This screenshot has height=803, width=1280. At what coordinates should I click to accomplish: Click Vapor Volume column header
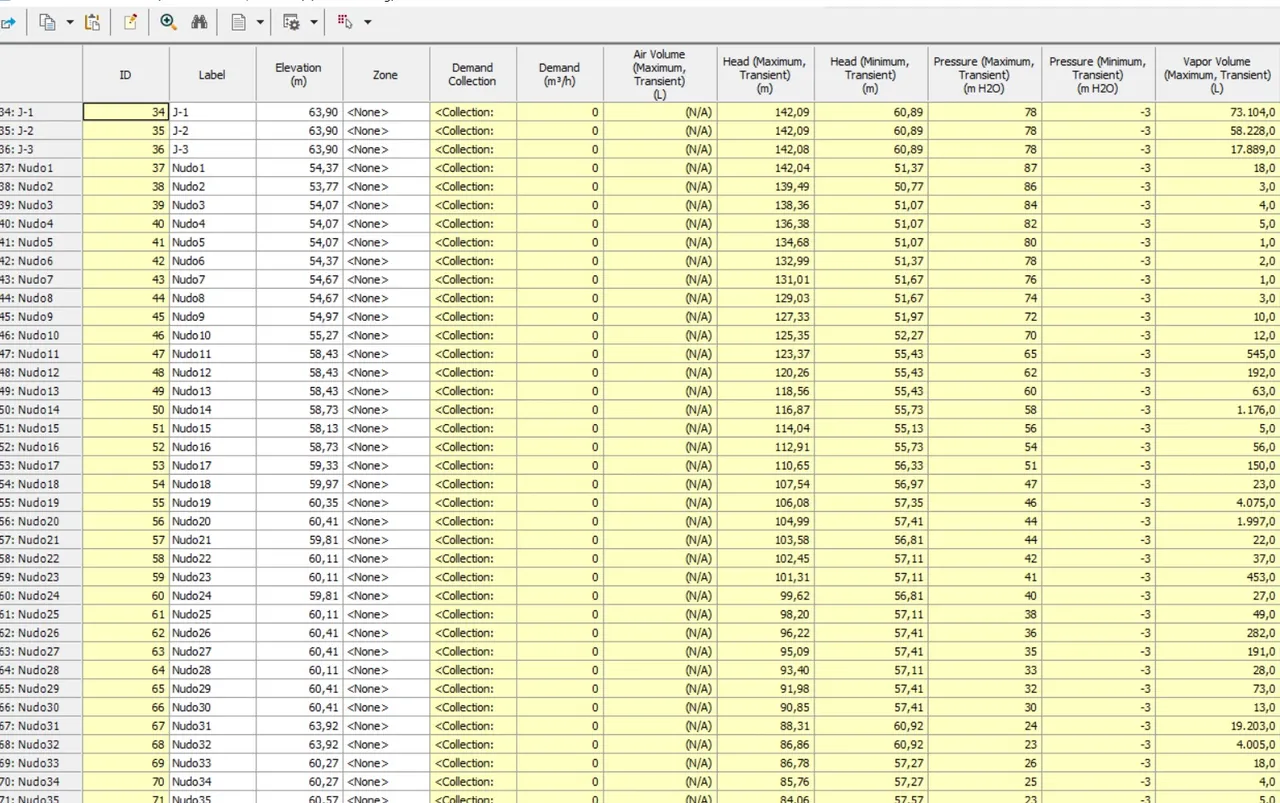point(1217,74)
